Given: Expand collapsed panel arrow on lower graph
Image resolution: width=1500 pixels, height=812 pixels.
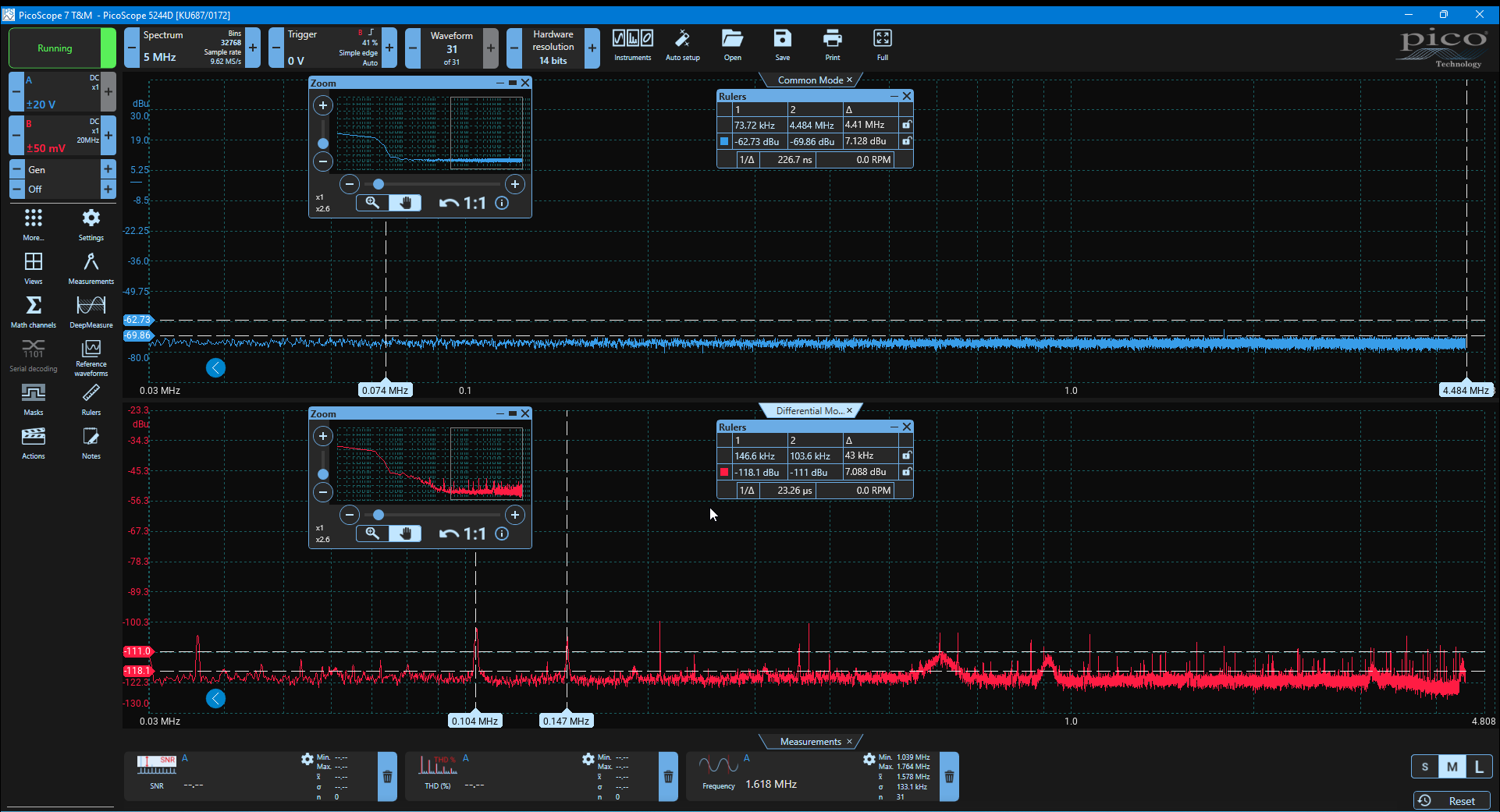Looking at the screenshot, I should 215,698.
